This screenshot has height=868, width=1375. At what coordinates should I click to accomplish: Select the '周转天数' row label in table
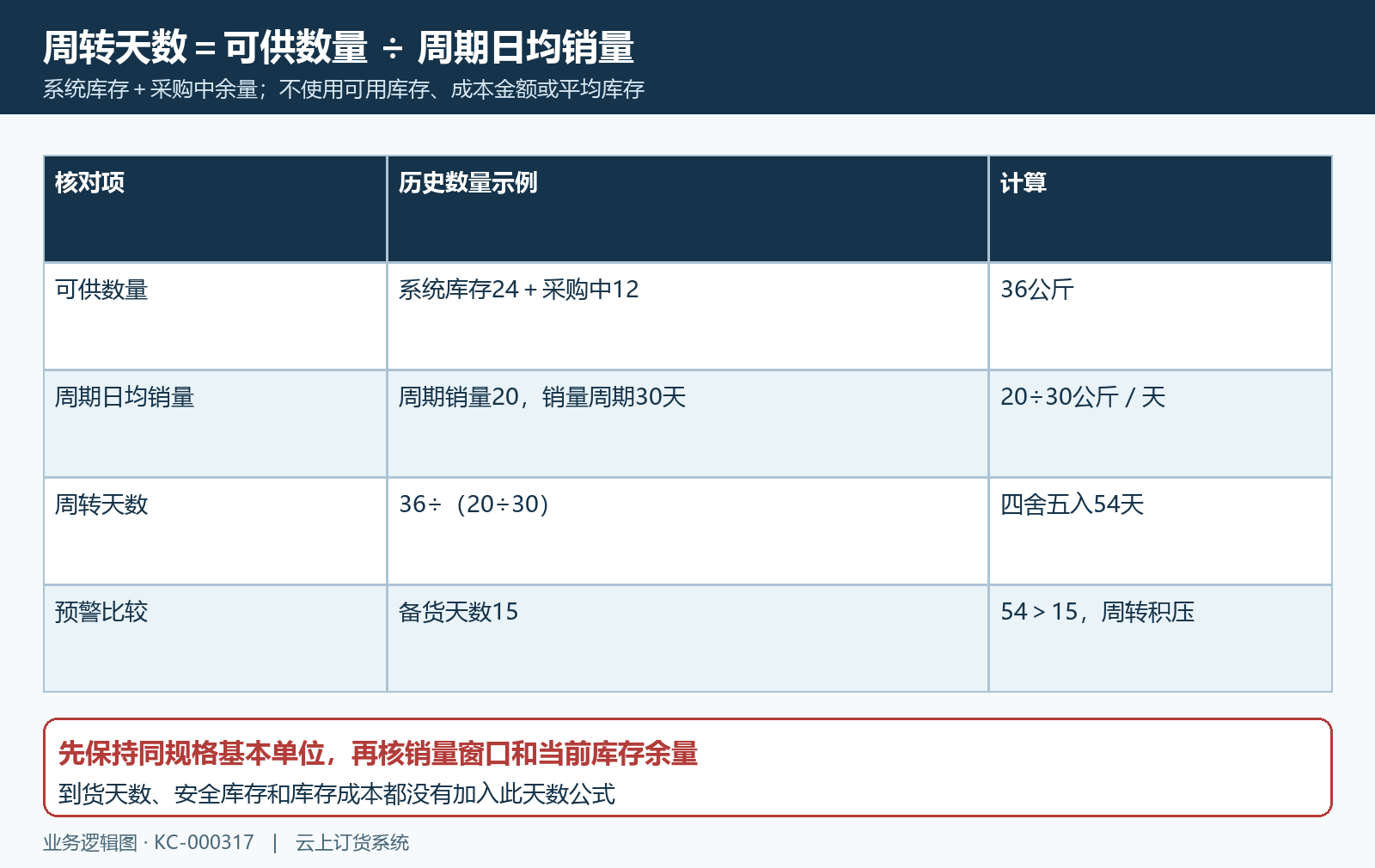click(215, 531)
